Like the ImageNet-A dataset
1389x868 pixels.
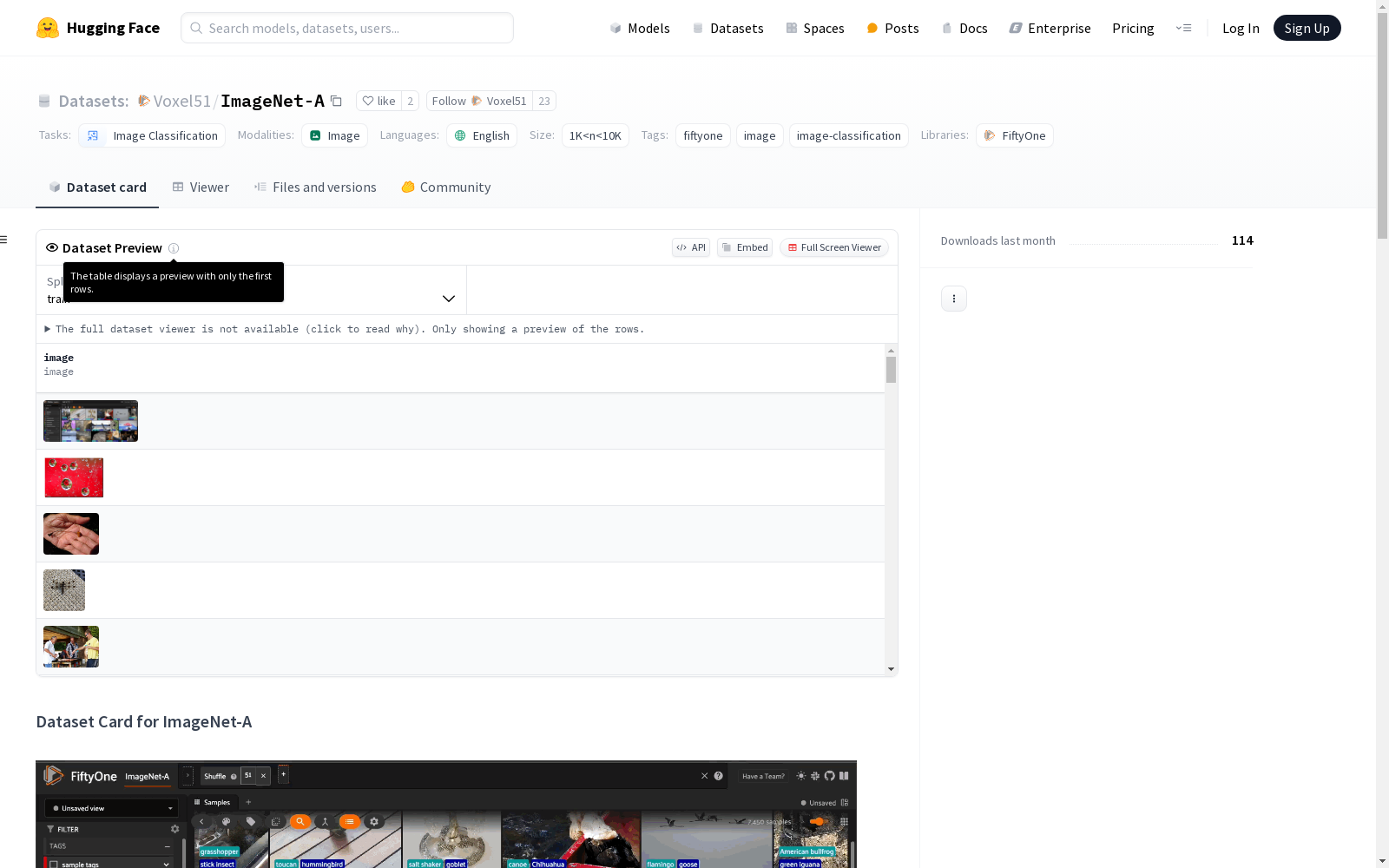[379, 101]
